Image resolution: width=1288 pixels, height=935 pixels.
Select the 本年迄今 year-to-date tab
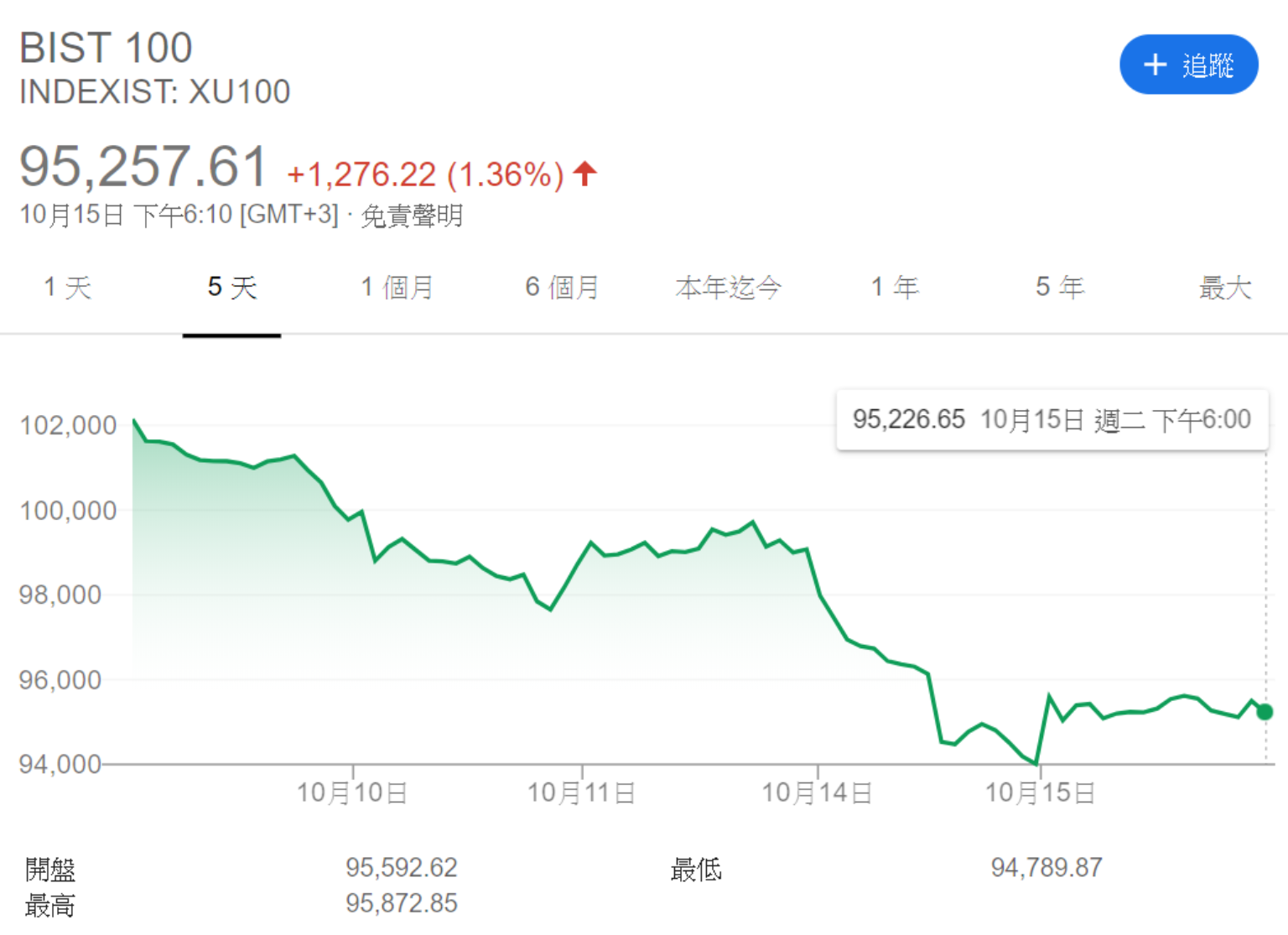click(728, 288)
